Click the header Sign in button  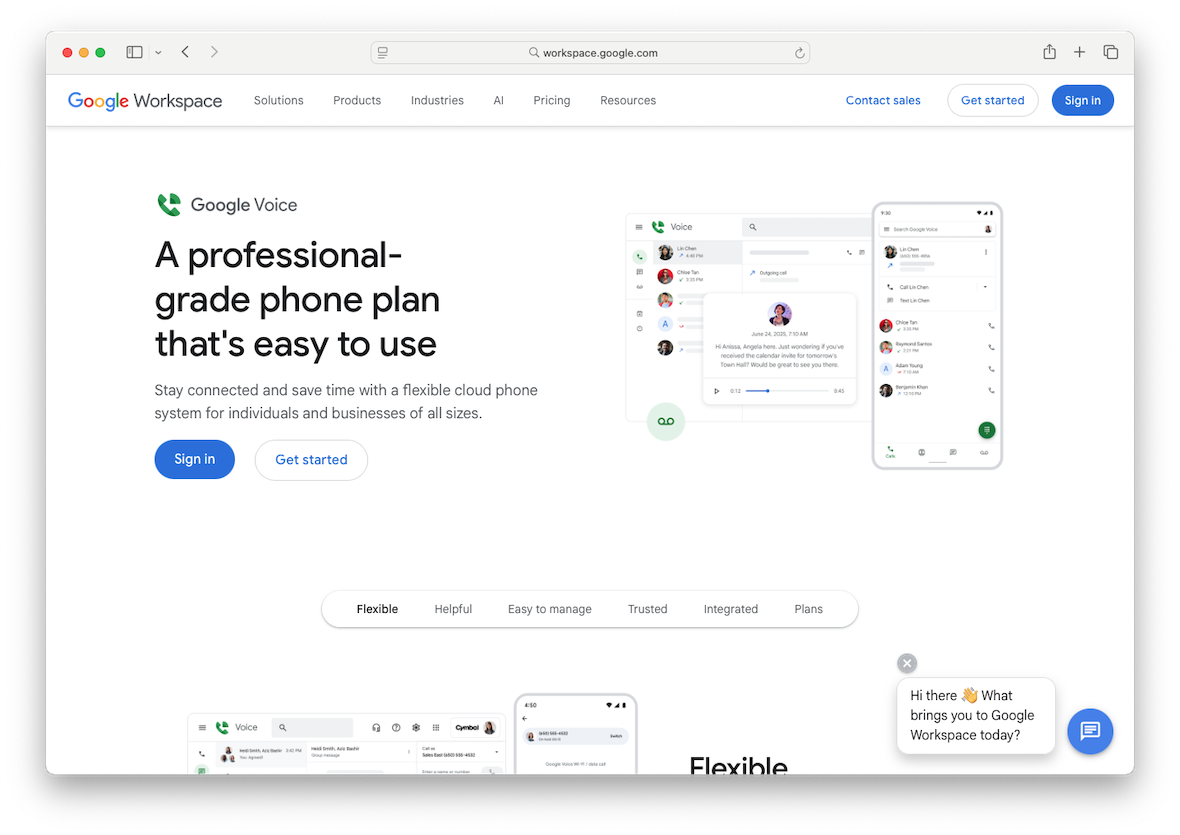[1082, 100]
